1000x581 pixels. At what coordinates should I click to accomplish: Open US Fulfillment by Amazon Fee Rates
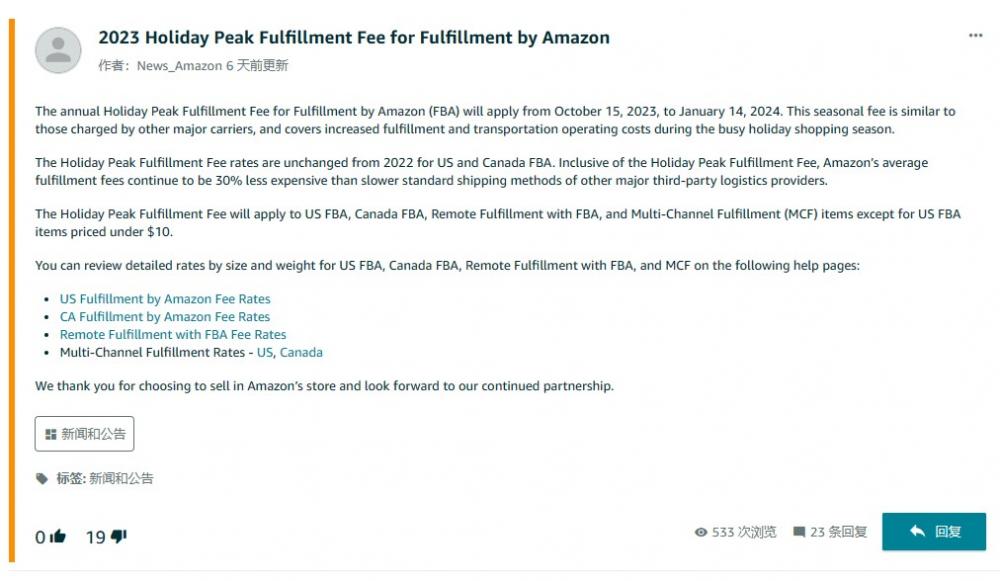tap(165, 298)
